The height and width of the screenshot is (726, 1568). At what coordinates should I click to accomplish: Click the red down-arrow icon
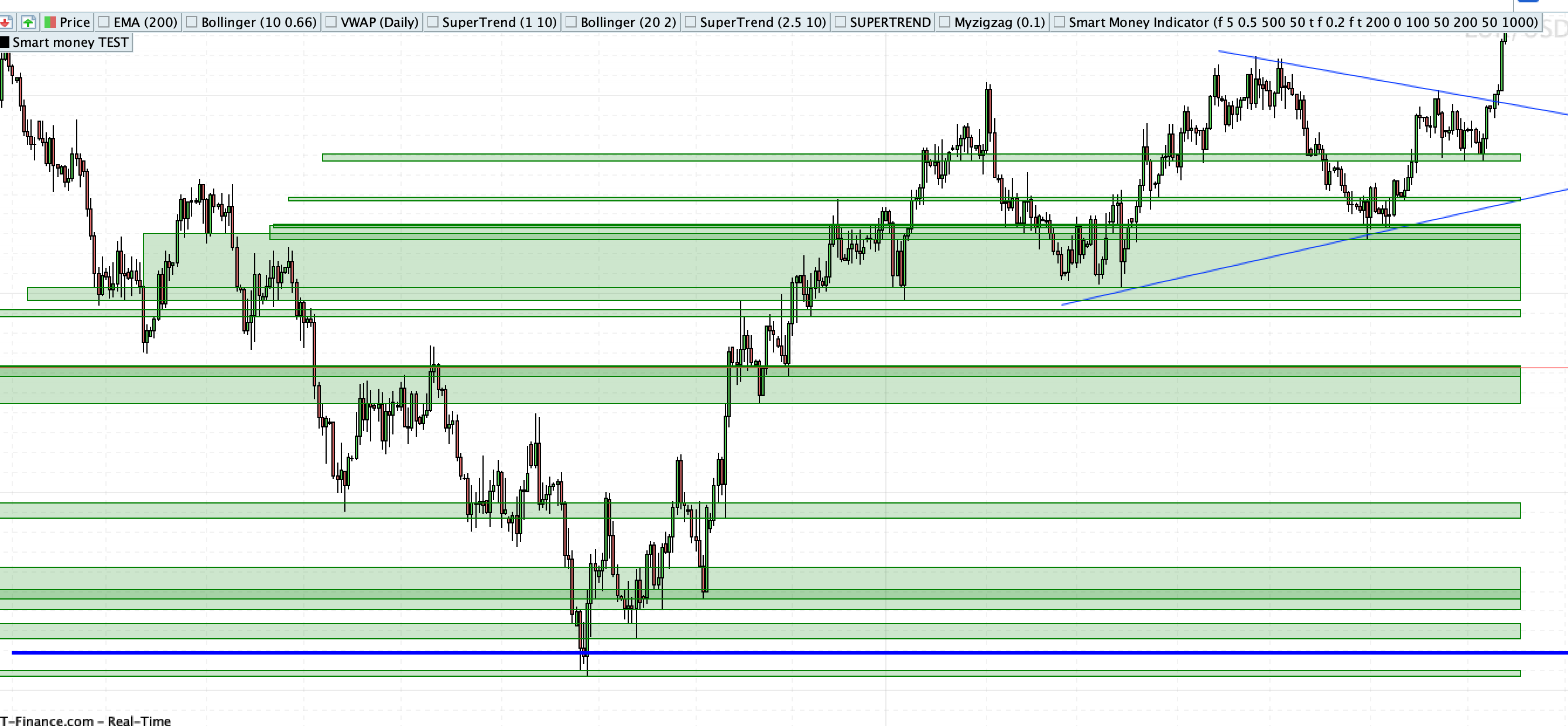coord(5,22)
